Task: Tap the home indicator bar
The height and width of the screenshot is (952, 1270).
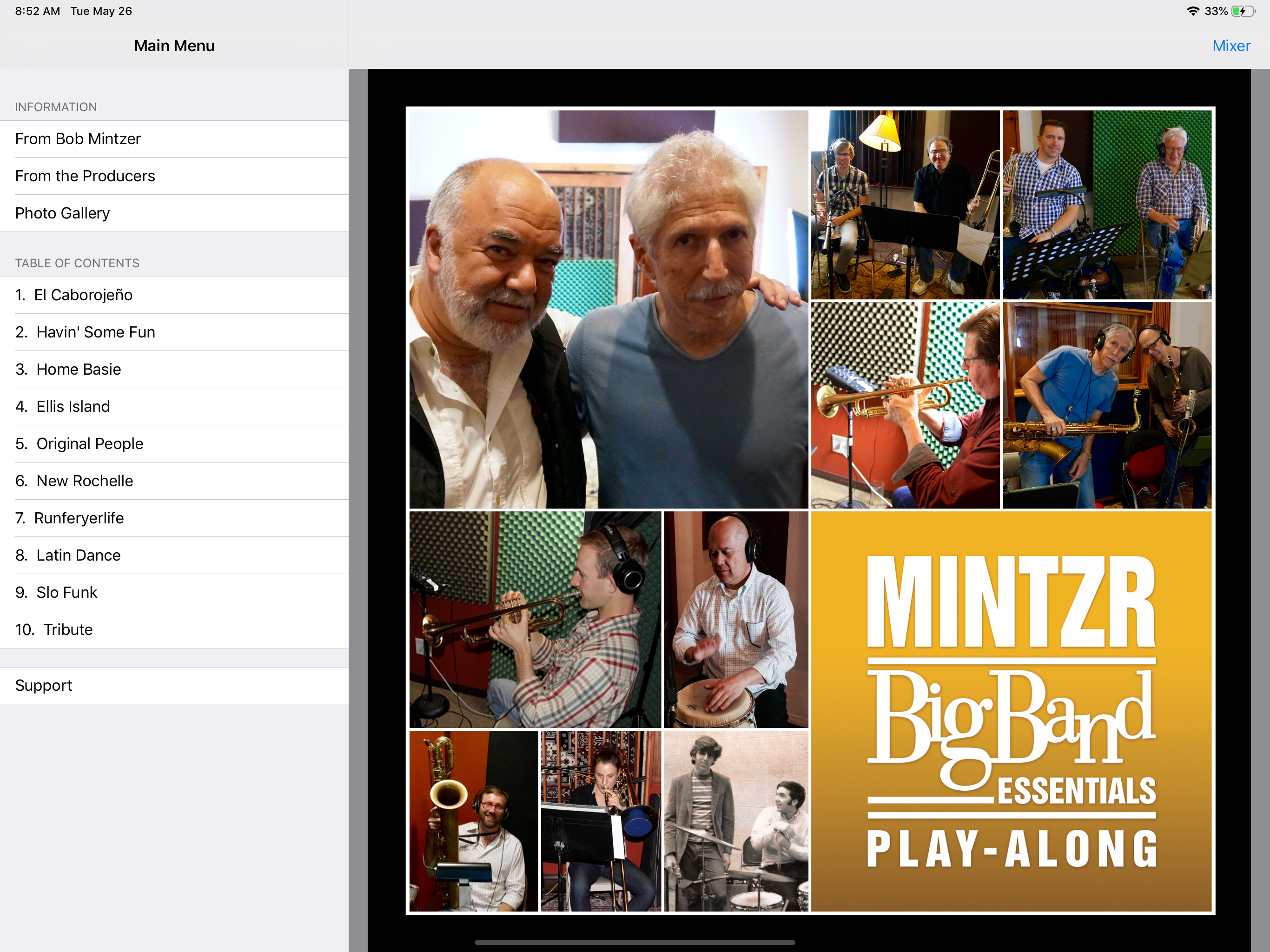Action: [x=635, y=942]
